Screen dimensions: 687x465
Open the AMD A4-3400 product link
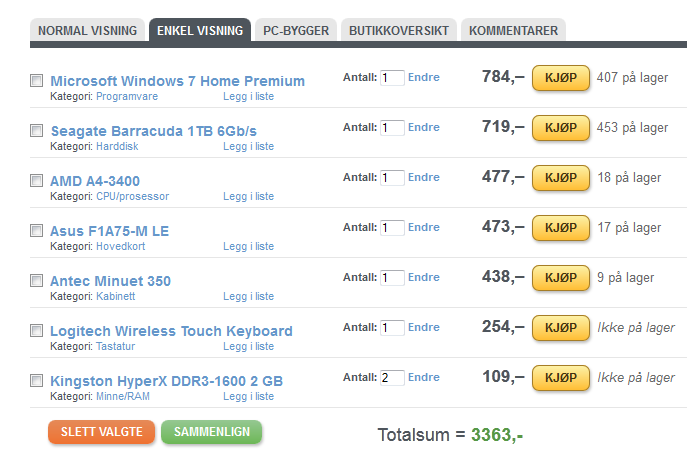tap(95, 181)
